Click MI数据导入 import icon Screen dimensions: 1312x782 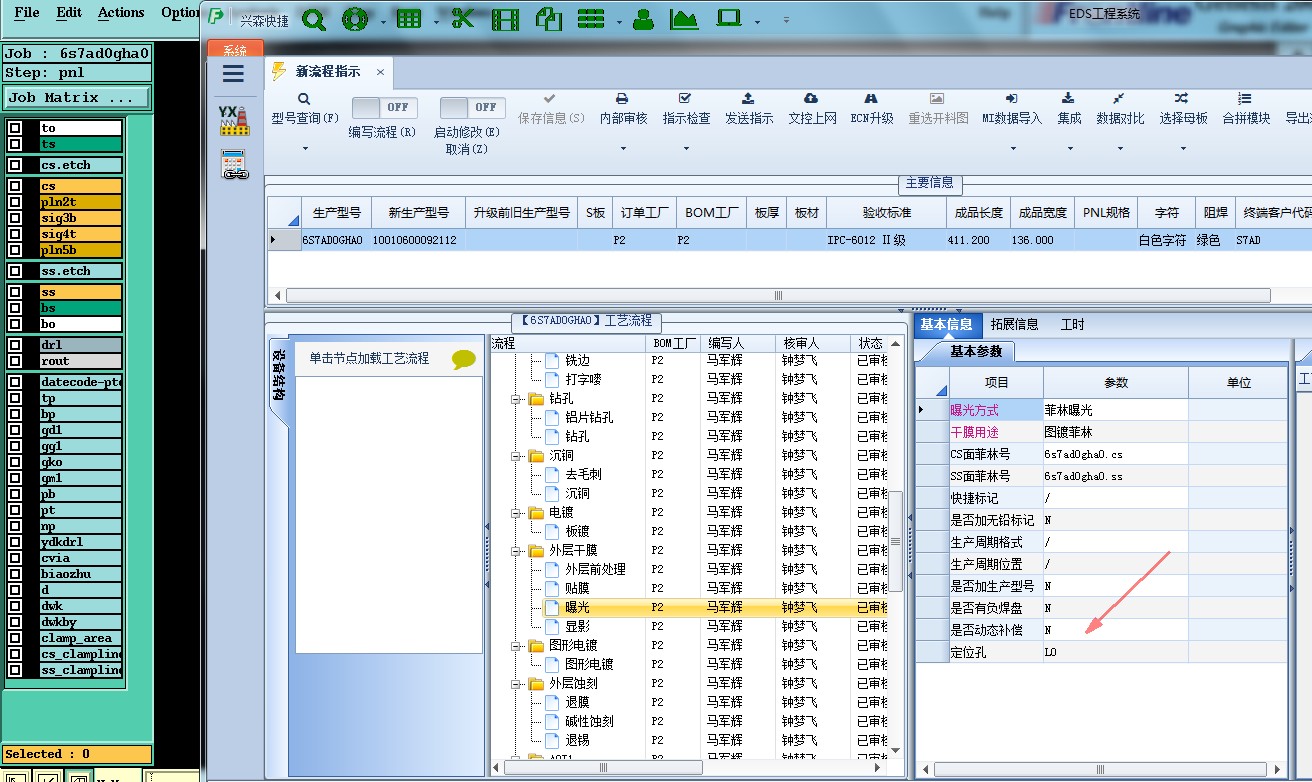click(x=1011, y=99)
